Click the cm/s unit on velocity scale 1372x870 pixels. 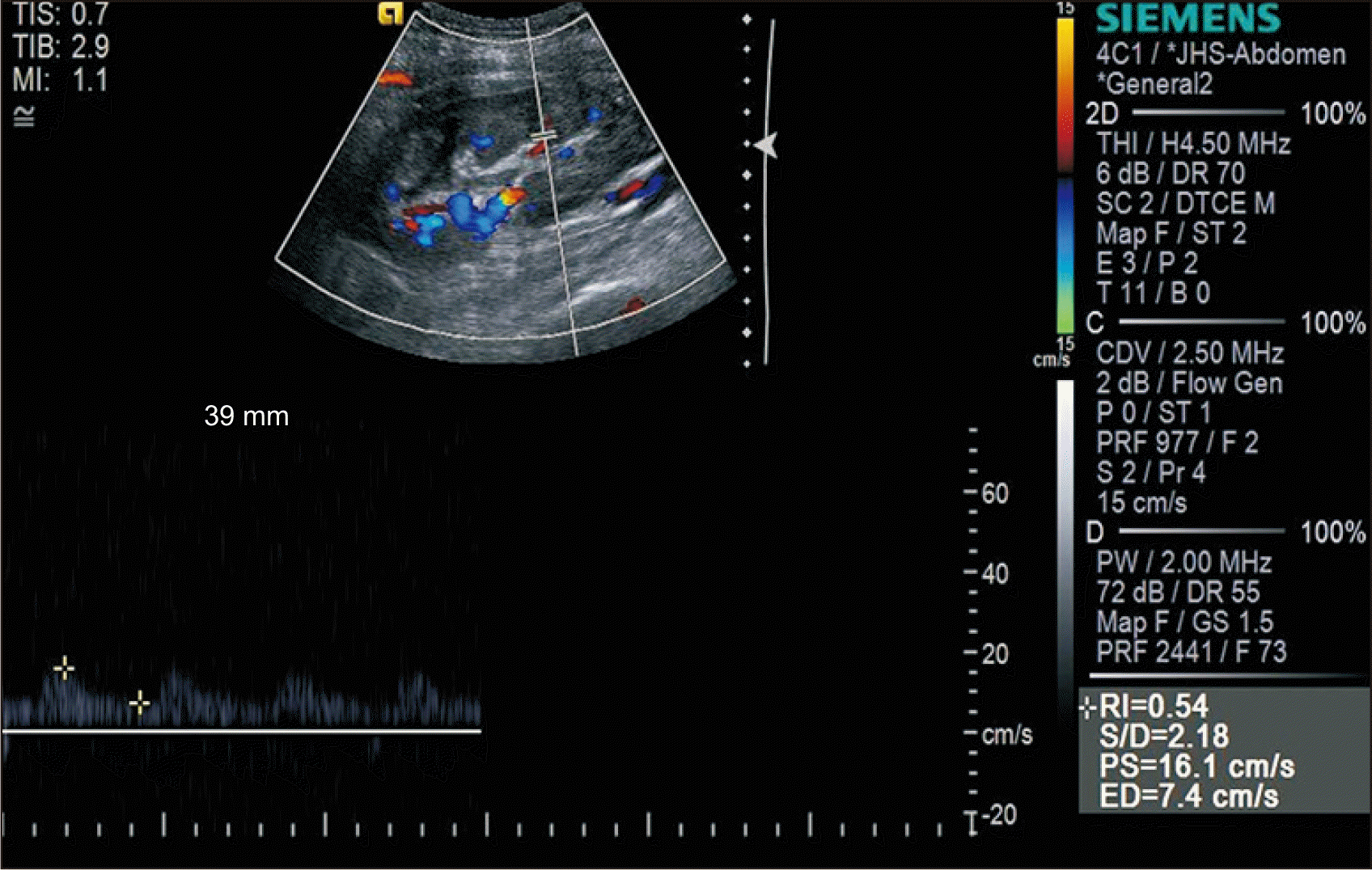[1007, 734]
